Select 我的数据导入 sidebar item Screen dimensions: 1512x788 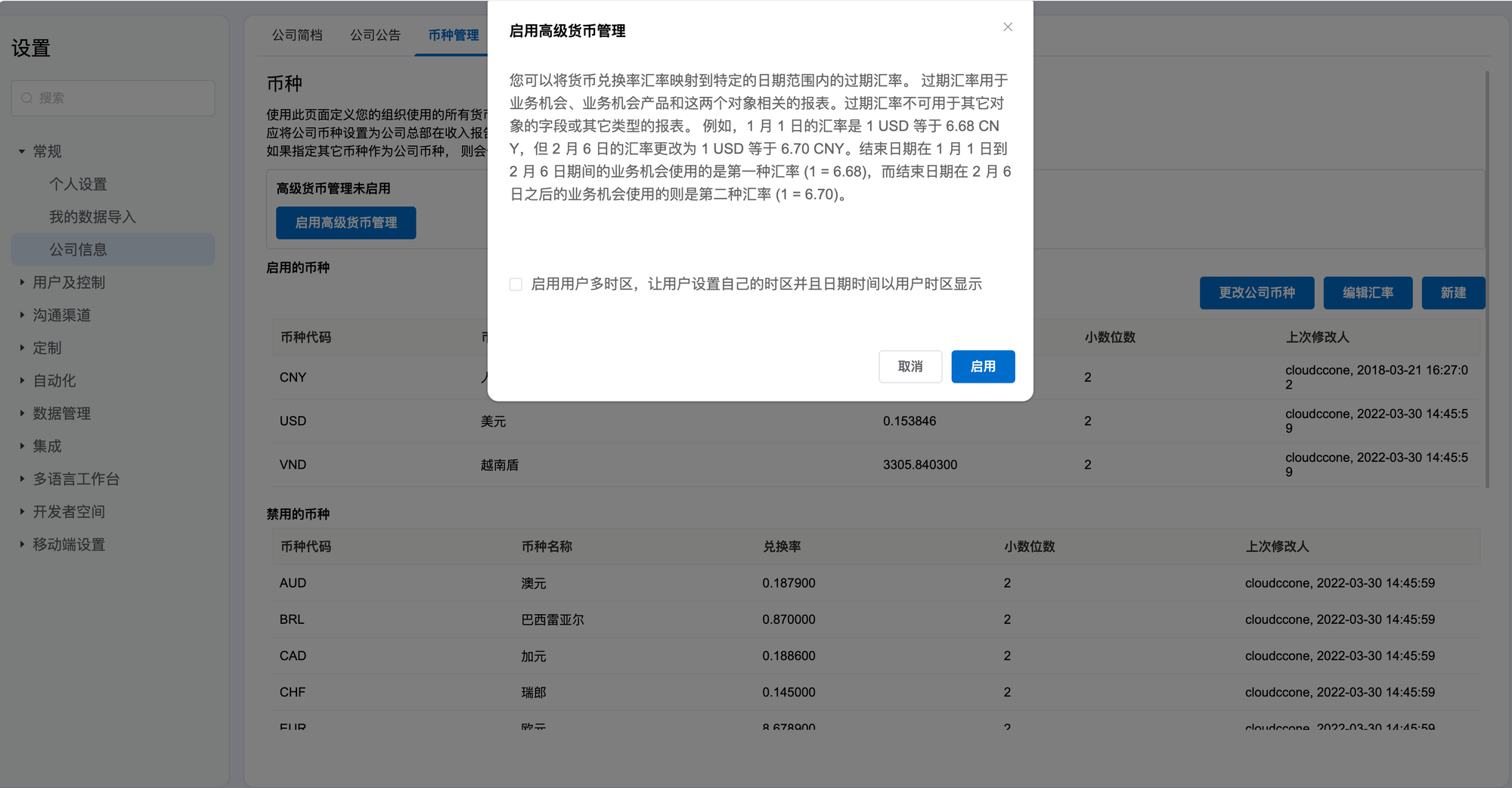[92, 217]
